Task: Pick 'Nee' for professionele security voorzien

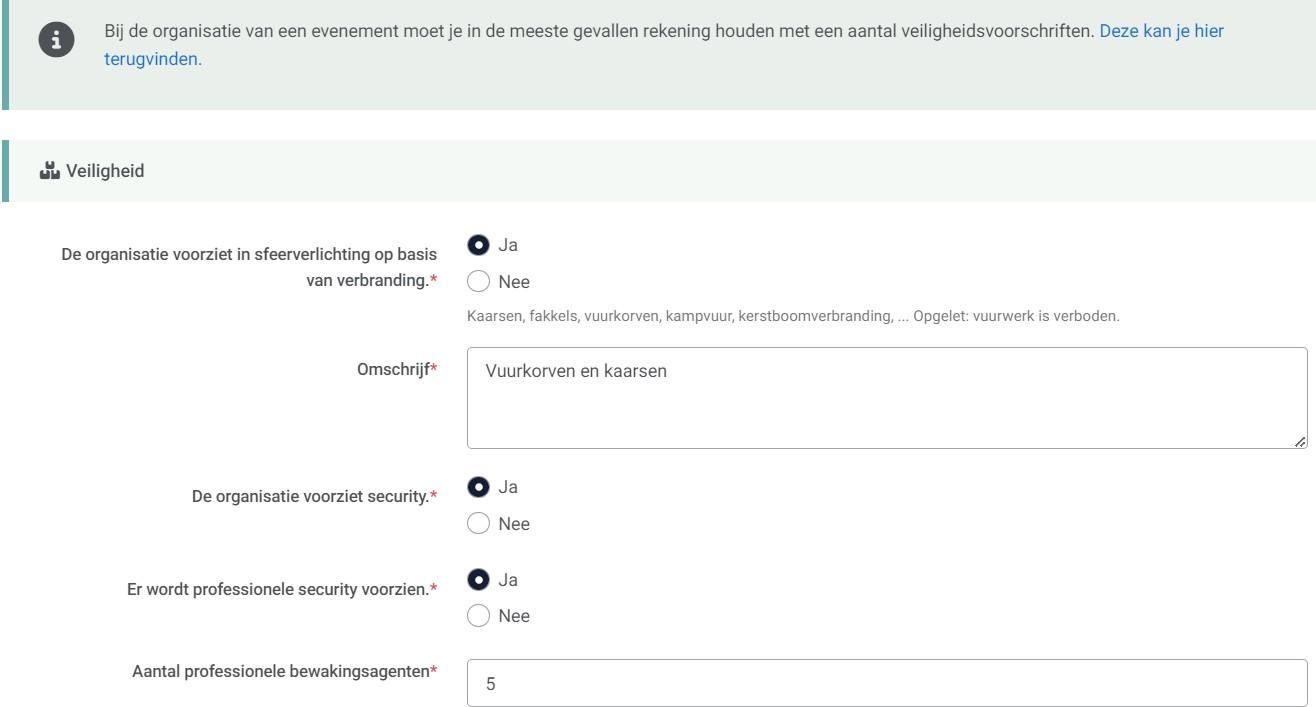Action: click(x=478, y=616)
